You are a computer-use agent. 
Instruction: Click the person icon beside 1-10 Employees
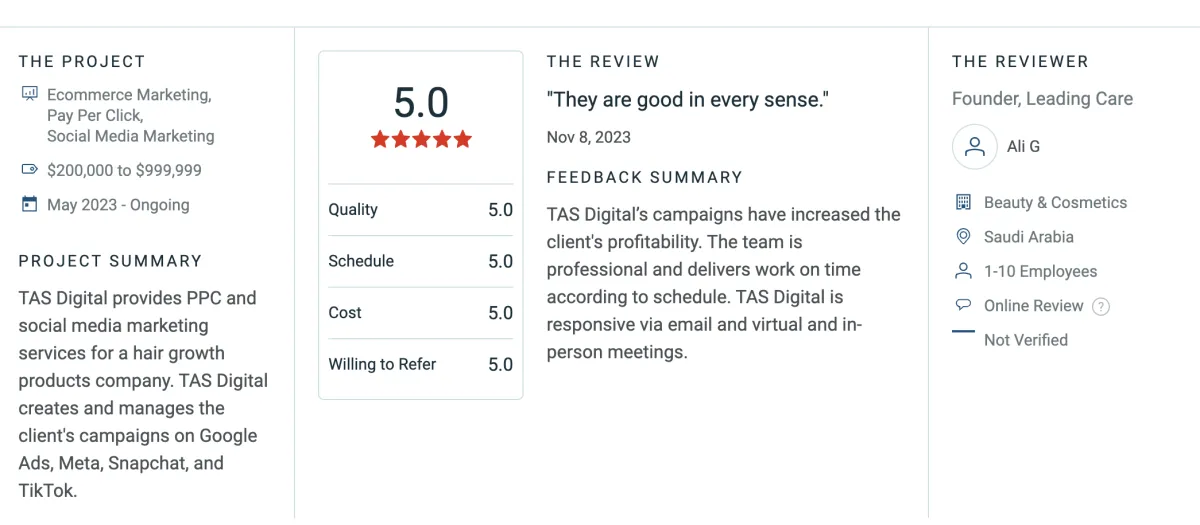(x=963, y=271)
